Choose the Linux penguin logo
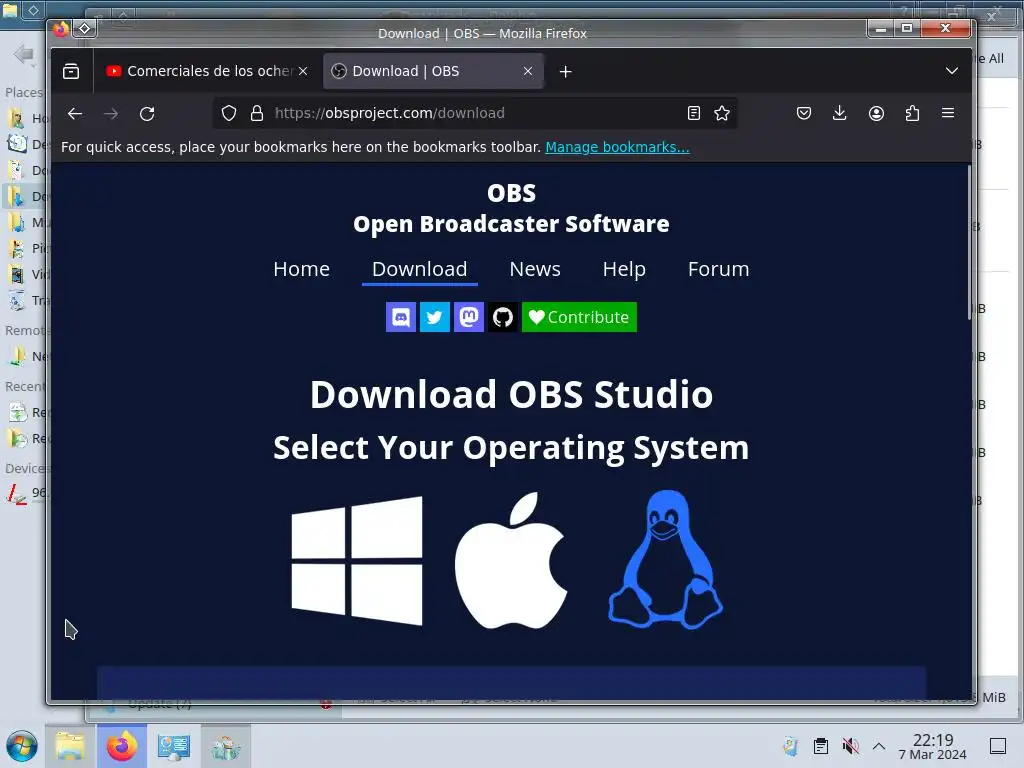This screenshot has width=1024, height=768. point(665,560)
